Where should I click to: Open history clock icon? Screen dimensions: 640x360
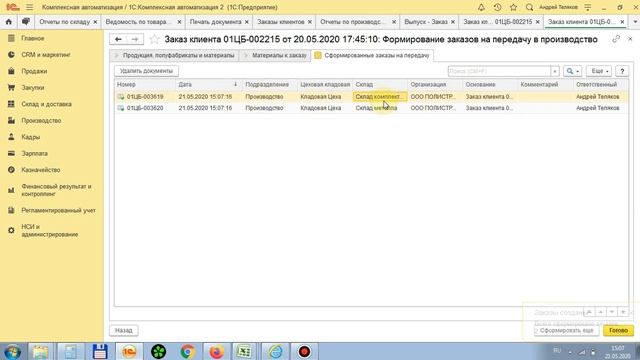coord(497,7)
